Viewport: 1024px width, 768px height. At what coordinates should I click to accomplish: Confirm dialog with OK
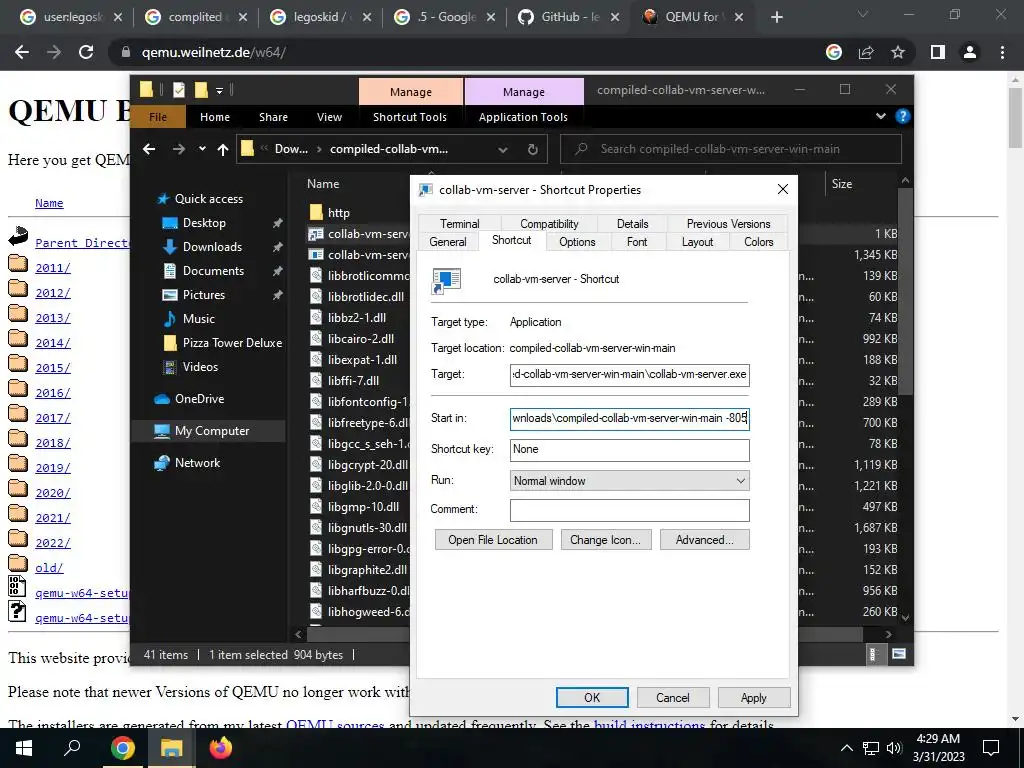click(592, 697)
